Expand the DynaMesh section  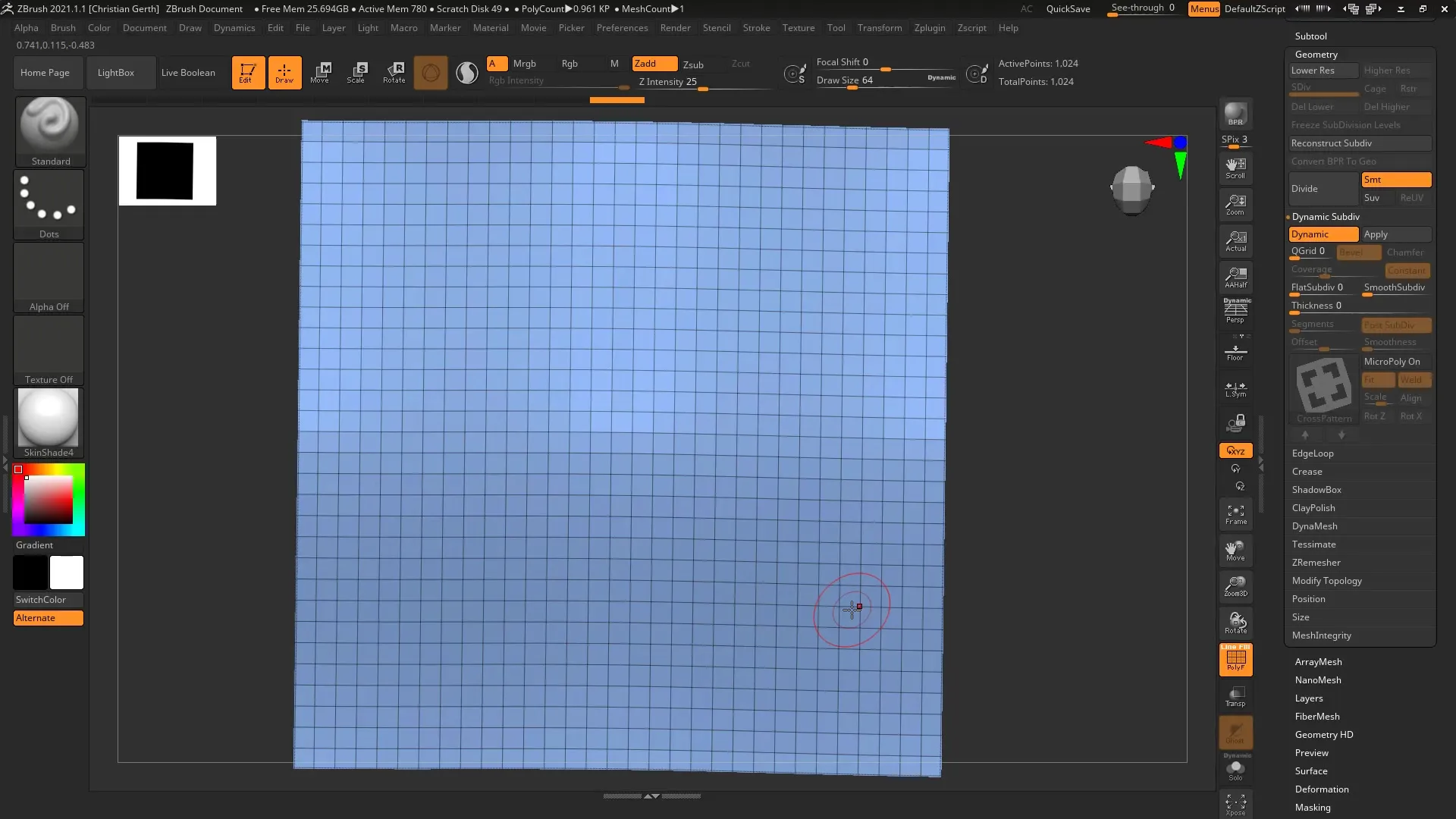[1314, 526]
